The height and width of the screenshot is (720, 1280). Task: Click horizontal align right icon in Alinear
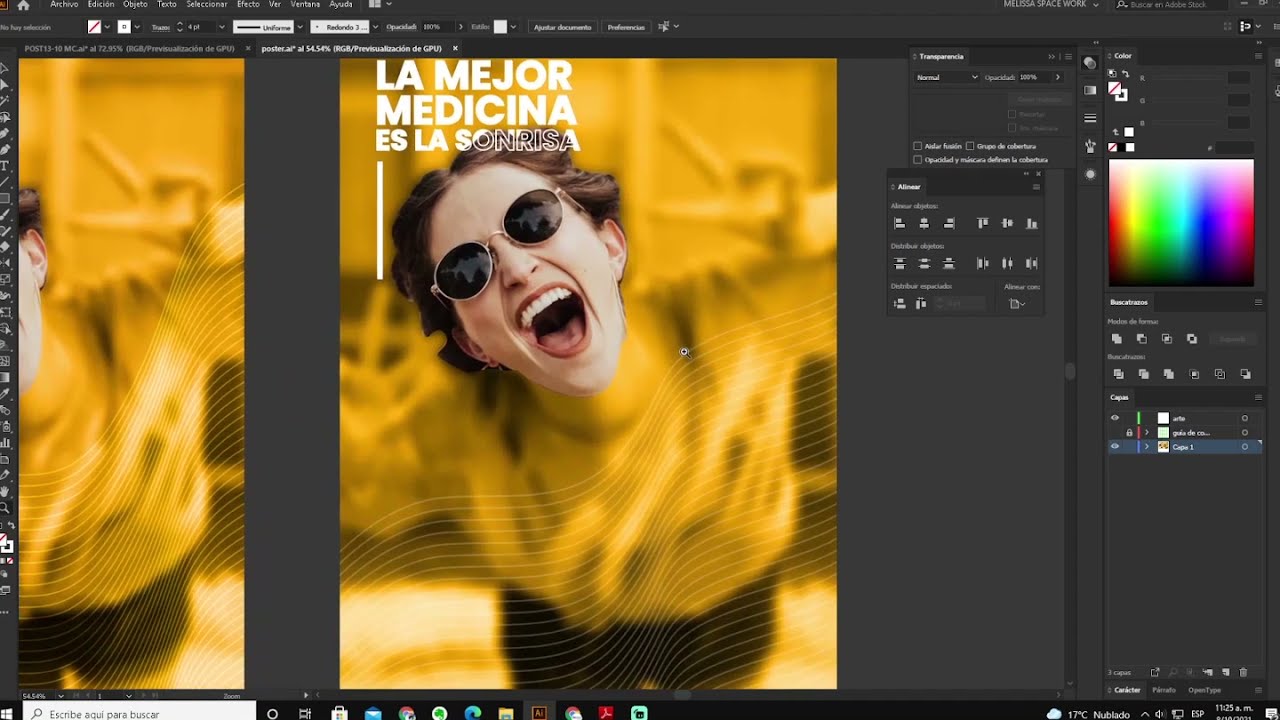[949, 224]
